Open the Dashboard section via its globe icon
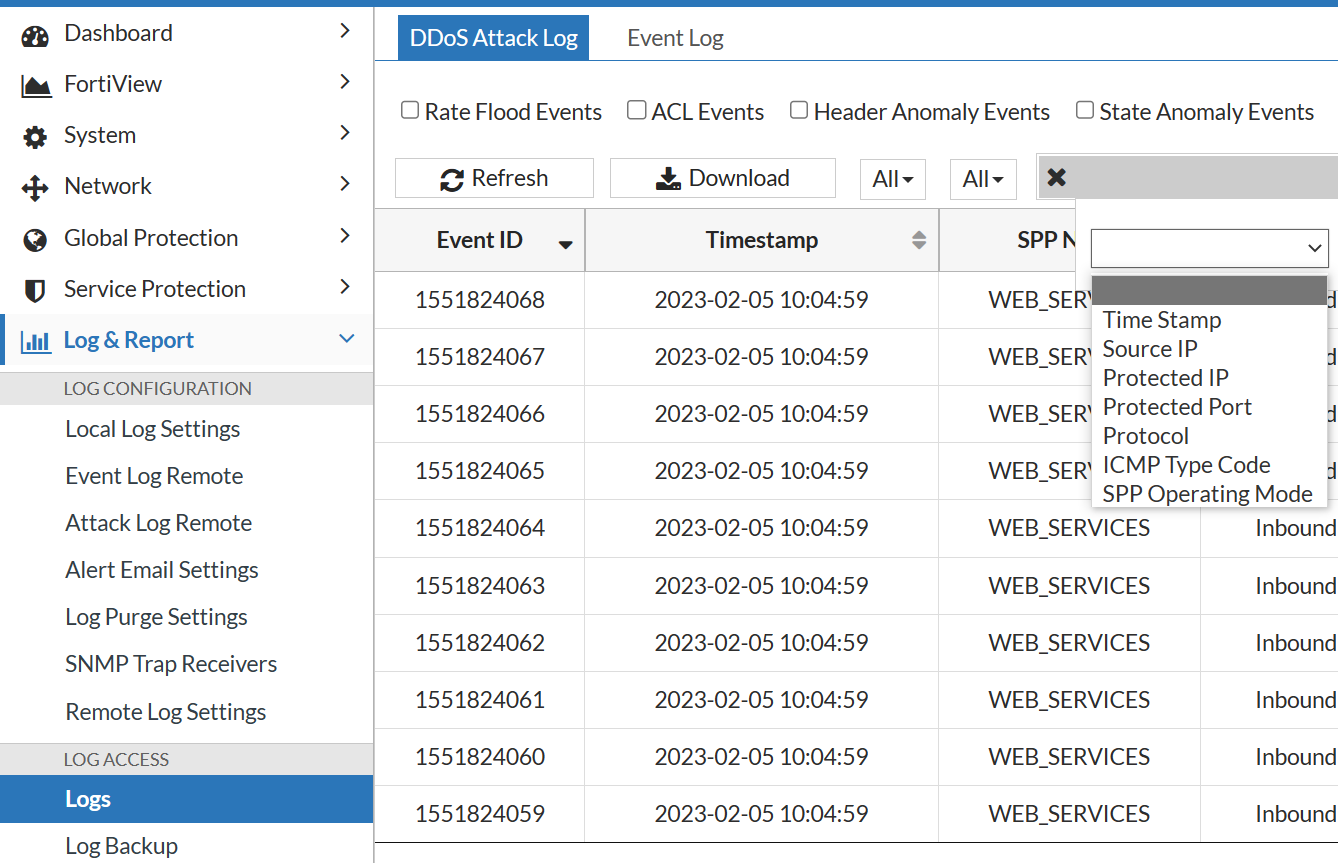 tap(35, 32)
